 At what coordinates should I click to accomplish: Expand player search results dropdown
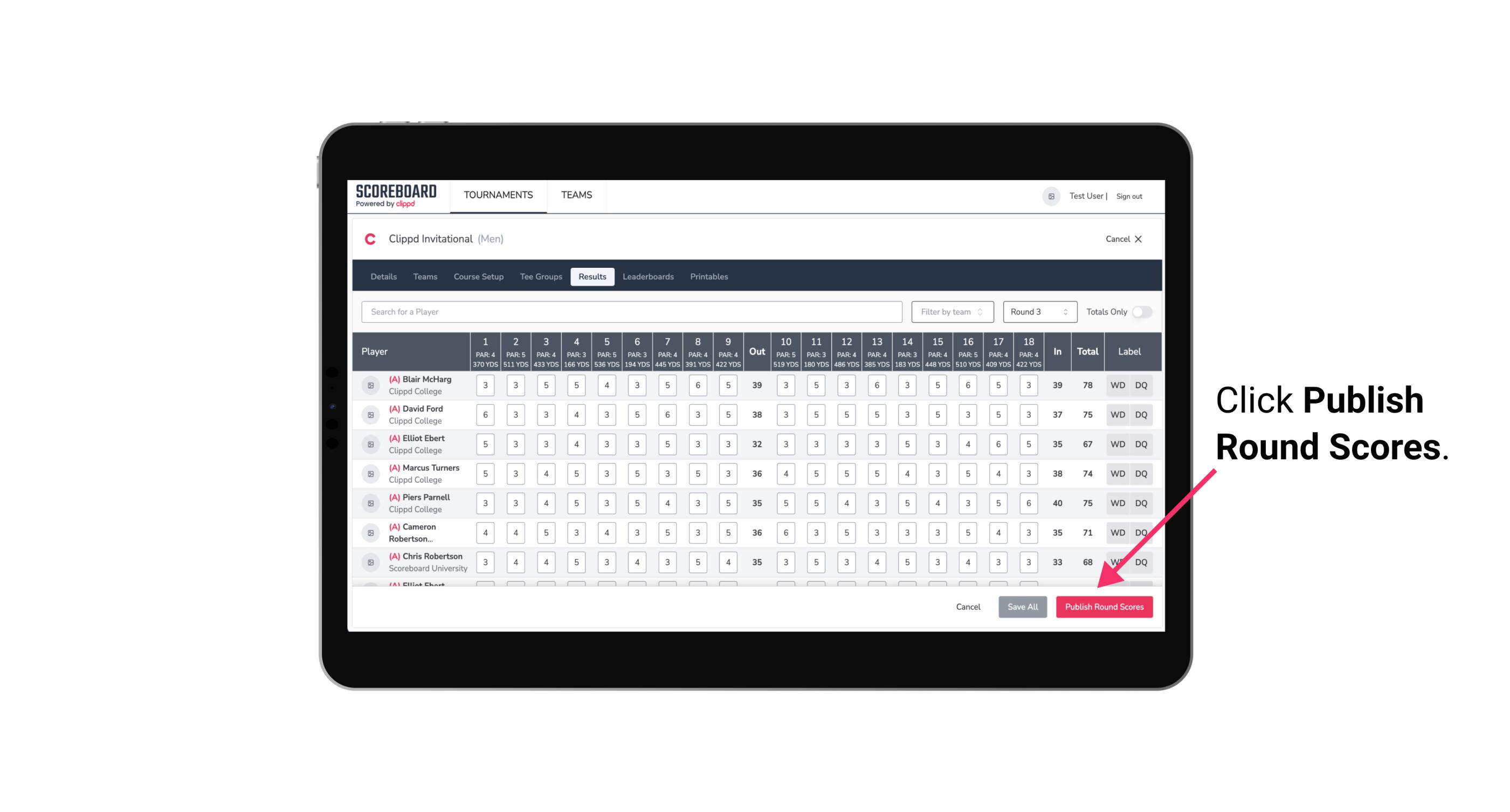tap(632, 311)
